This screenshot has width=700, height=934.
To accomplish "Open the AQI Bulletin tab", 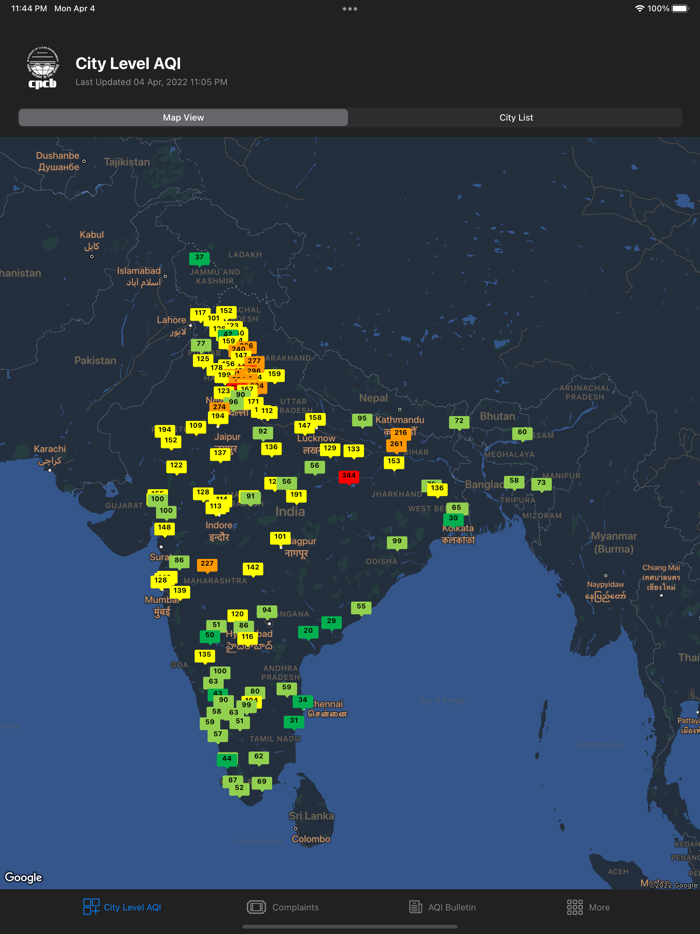I will [x=442, y=907].
